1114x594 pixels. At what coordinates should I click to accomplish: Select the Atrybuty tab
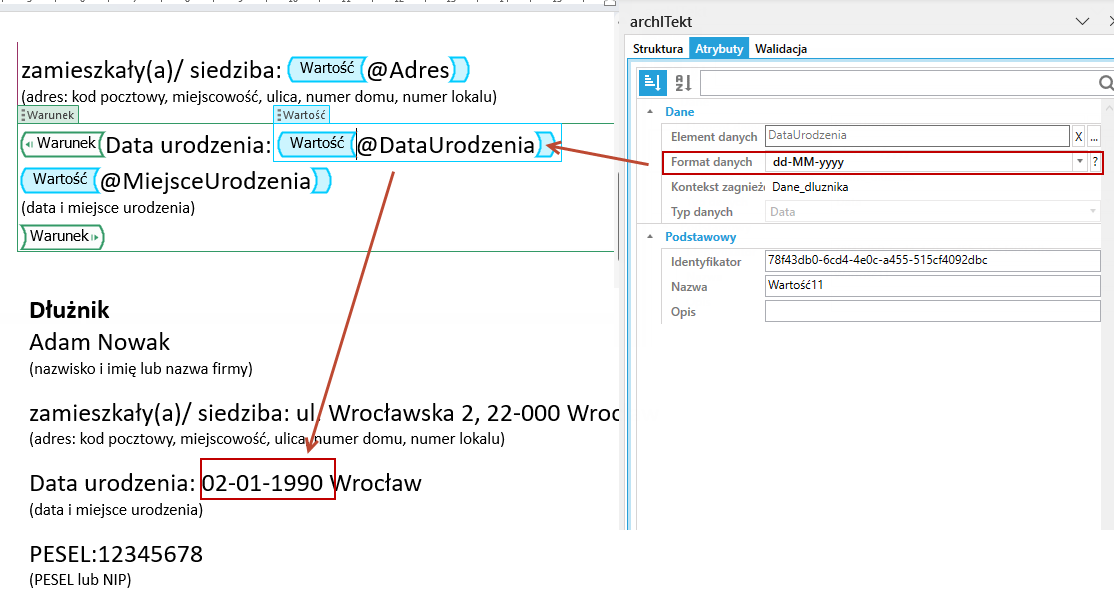(x=719, y=49)
